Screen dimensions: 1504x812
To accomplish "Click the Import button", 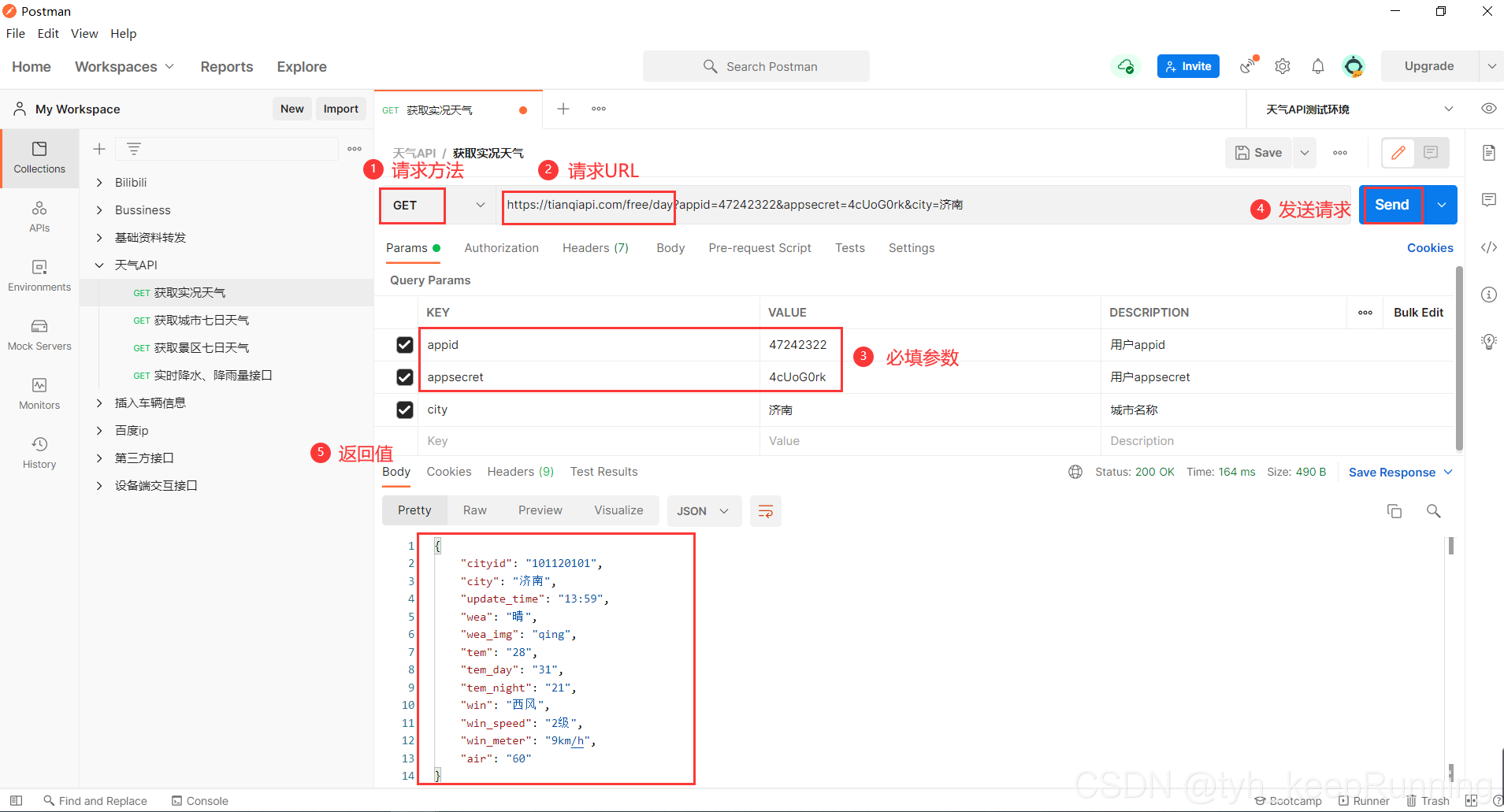I will pyautogui.click(x=341, y=109).
